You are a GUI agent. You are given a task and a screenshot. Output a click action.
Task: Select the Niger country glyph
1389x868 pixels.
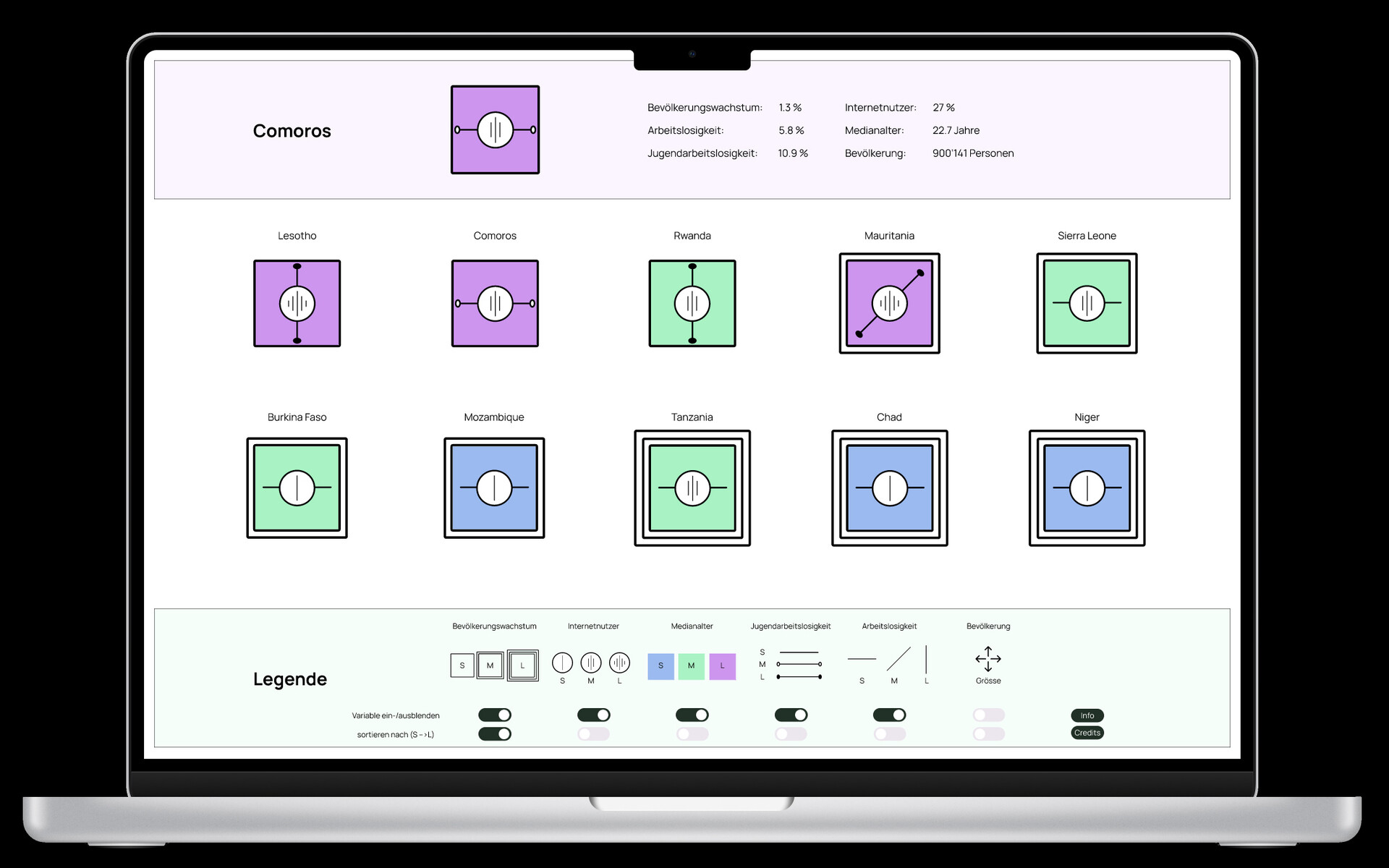tap(1087, 488)
